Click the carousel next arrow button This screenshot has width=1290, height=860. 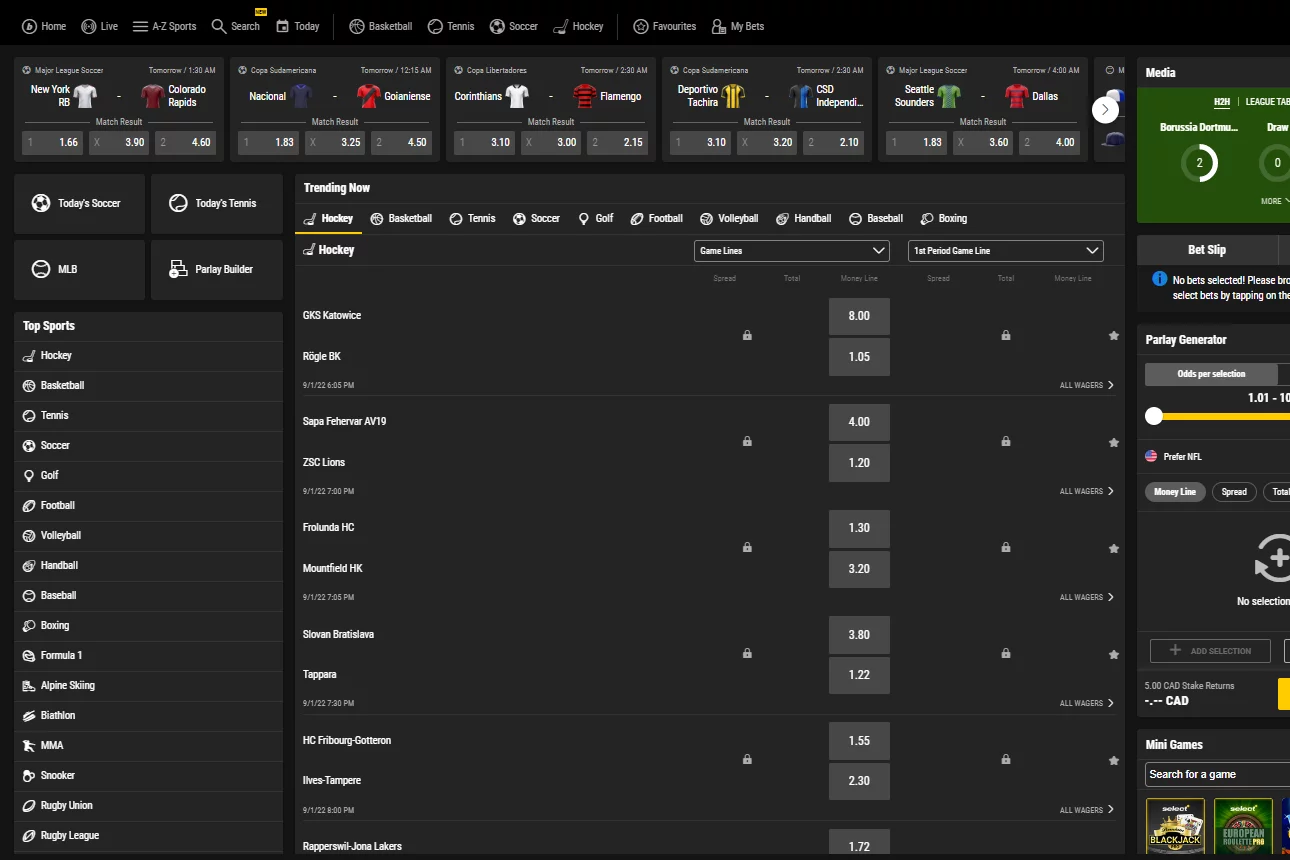[x=1105, y=110]
